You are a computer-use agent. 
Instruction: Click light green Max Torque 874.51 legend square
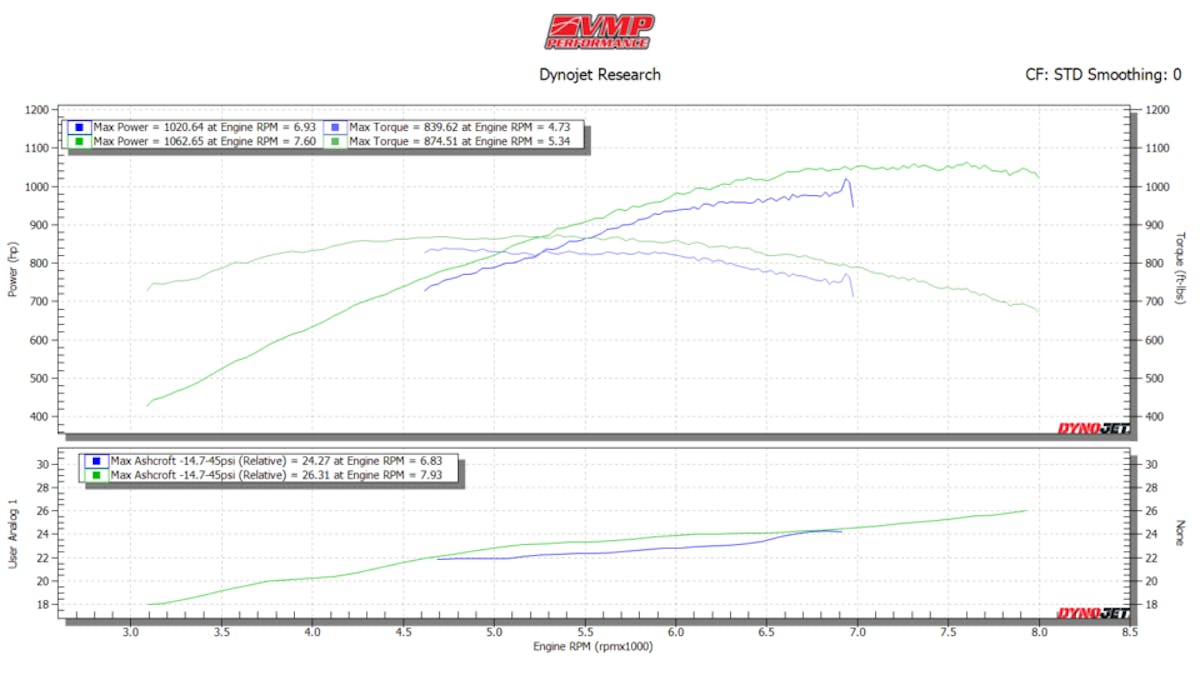coord(336,141)
